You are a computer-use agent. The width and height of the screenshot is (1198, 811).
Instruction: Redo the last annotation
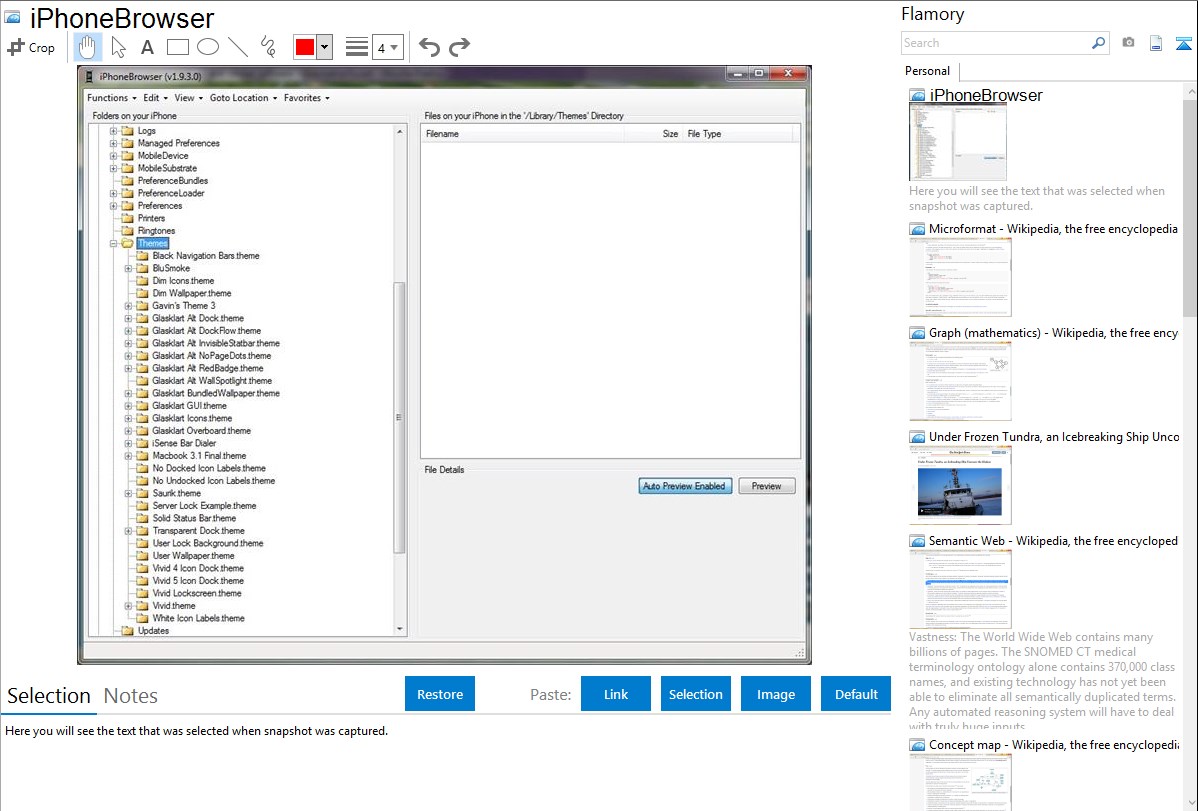(459, 47)
